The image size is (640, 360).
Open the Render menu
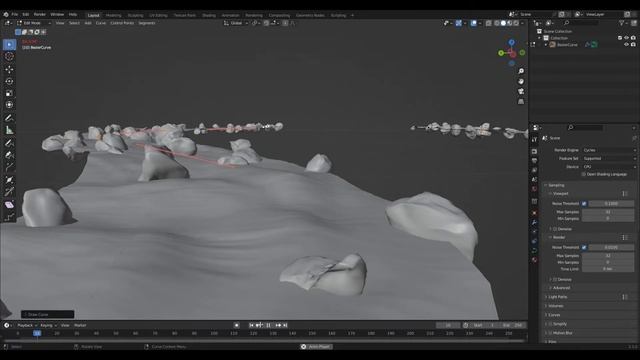[x=40, y=14]
